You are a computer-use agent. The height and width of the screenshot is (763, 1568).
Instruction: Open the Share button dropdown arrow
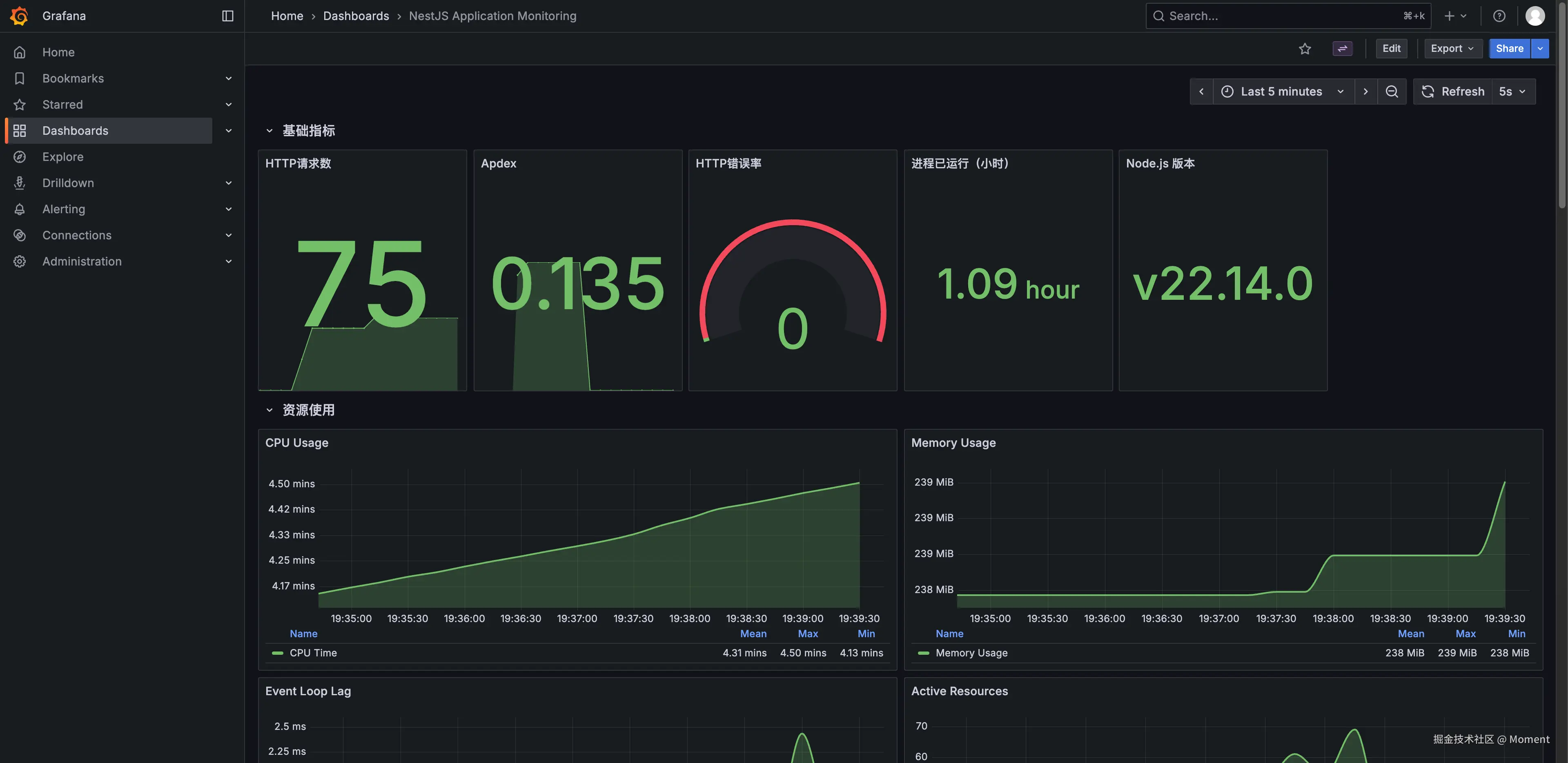pyautogui.click(x=1539, y=49)
